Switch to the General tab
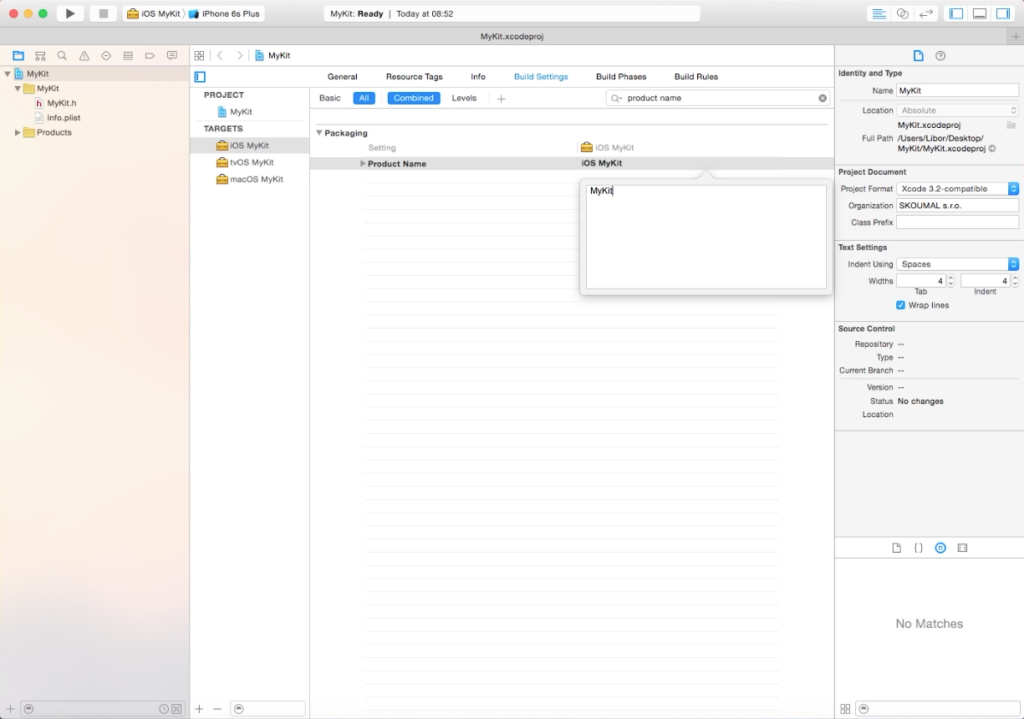The height and width of the screenshot is (719, 1024). tap(342, 76)
